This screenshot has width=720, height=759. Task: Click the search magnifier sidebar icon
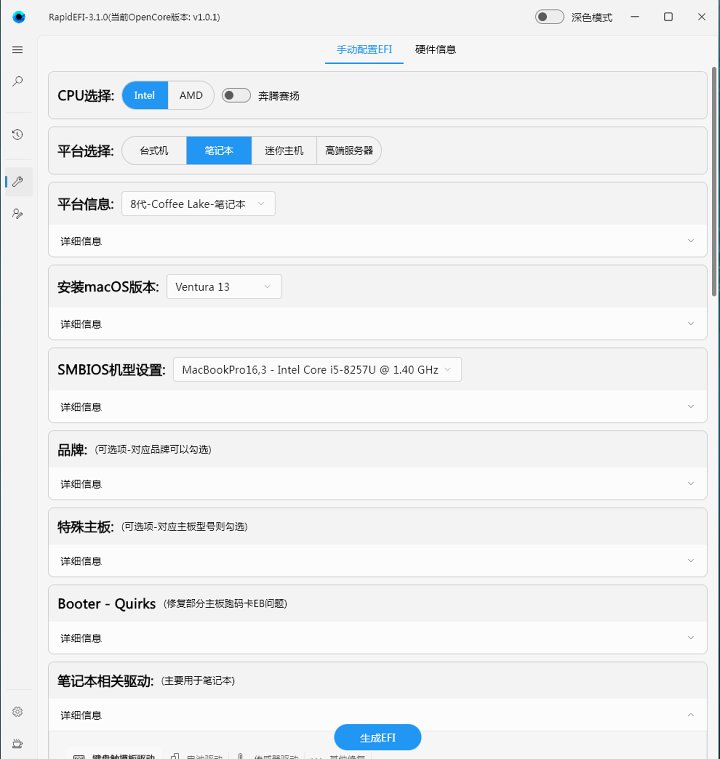(17, 82)
